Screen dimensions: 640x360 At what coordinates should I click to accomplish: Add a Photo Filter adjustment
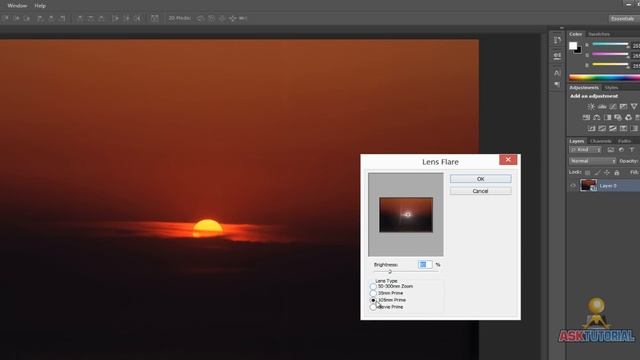(x=618, y=118)
